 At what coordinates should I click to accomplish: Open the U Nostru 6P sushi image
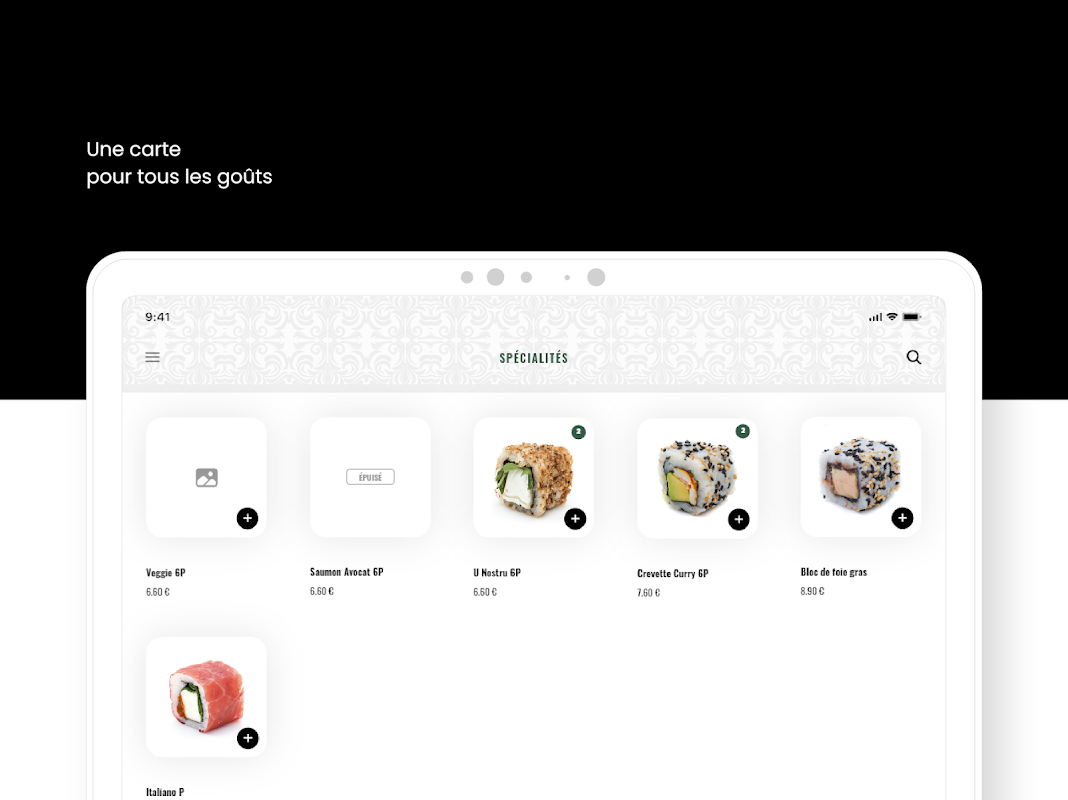533,476
